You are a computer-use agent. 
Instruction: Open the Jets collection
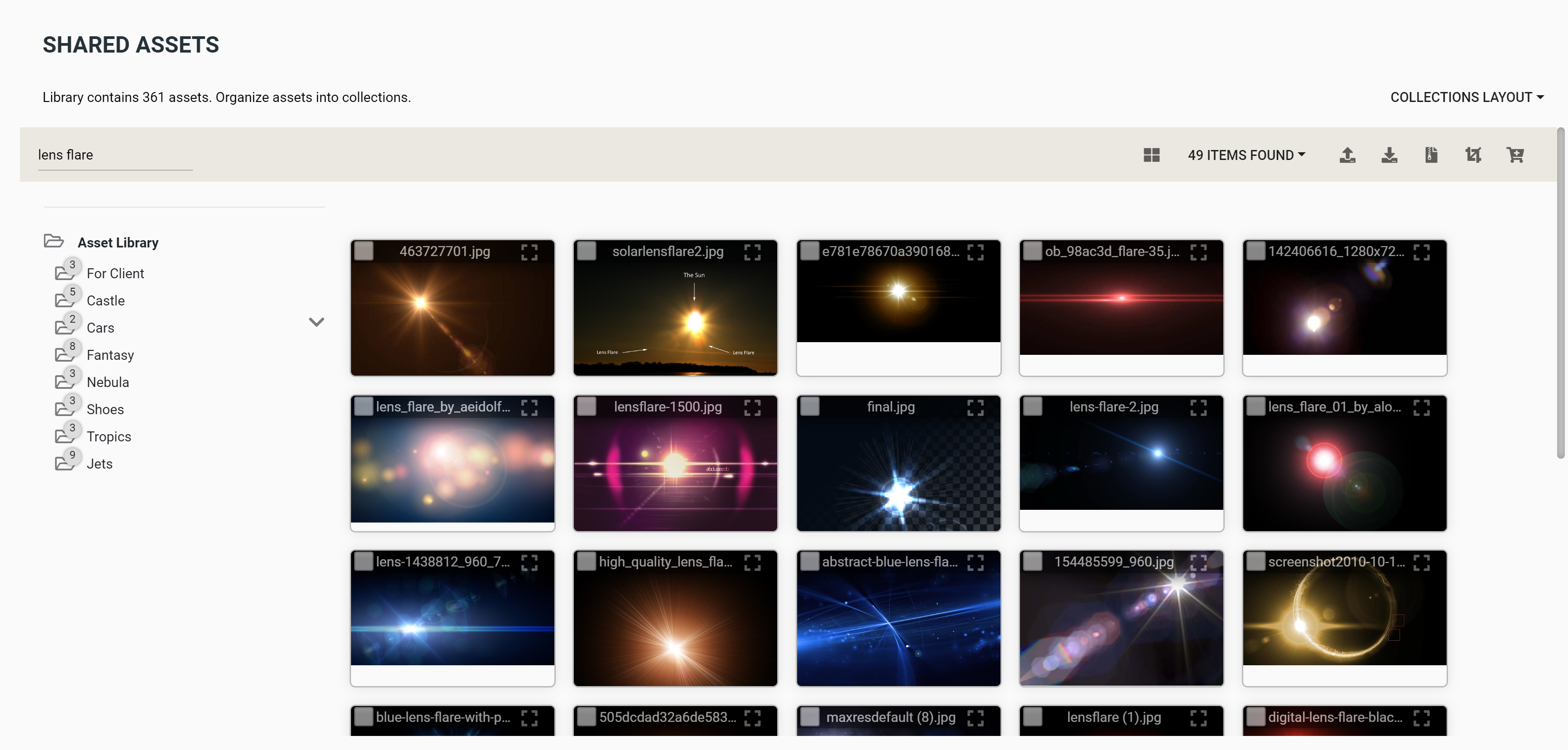pos(99,464)
